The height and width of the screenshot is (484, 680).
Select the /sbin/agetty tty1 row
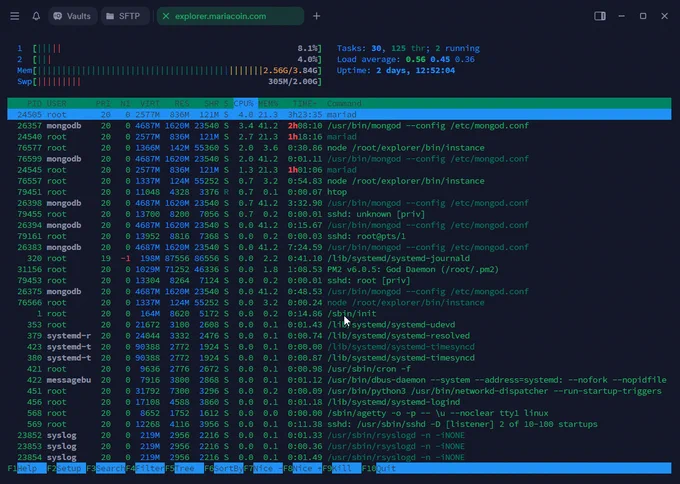tap(339, 413)
